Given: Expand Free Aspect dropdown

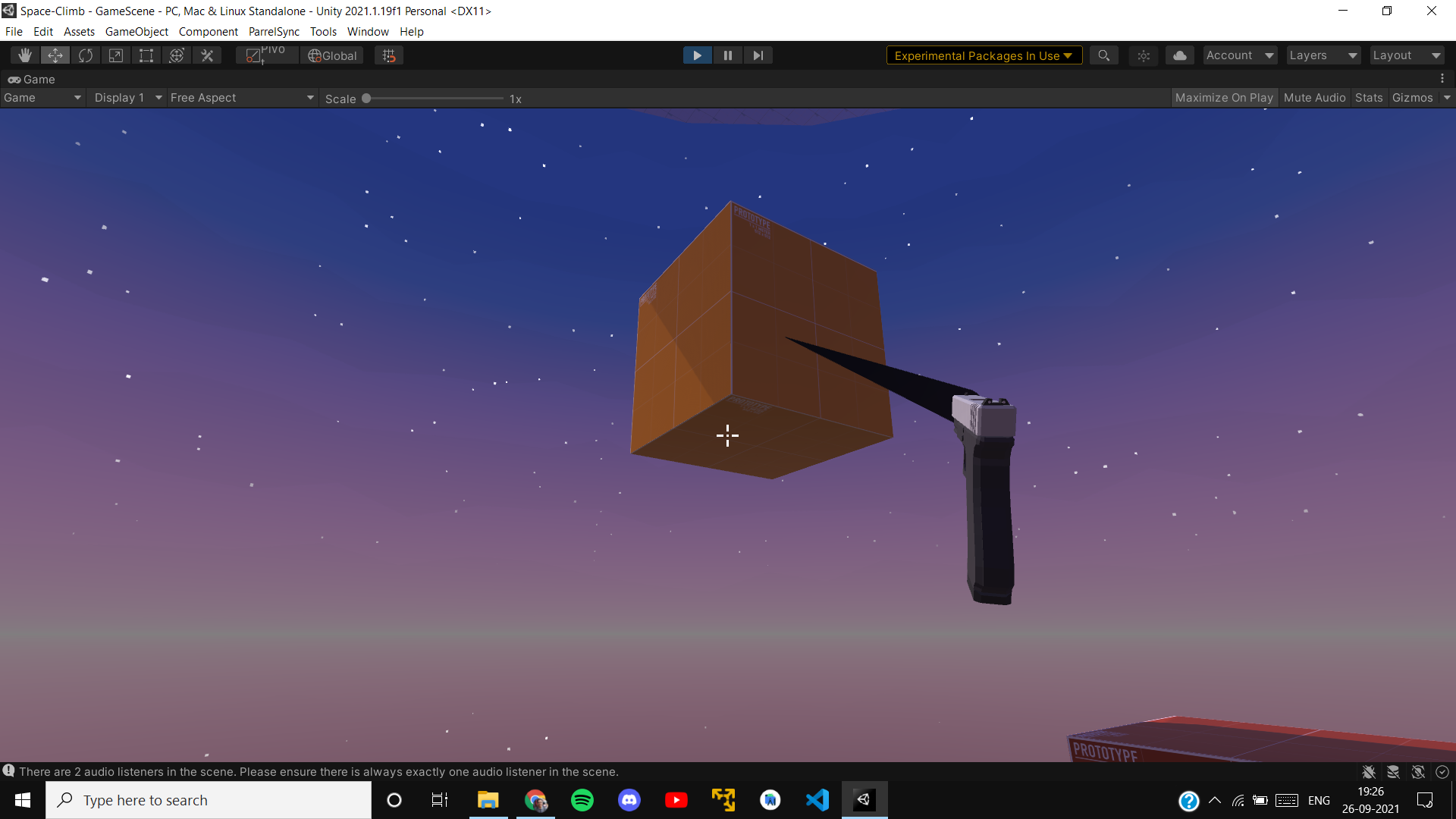Looking at the screenshot, I should click(241, 98).
